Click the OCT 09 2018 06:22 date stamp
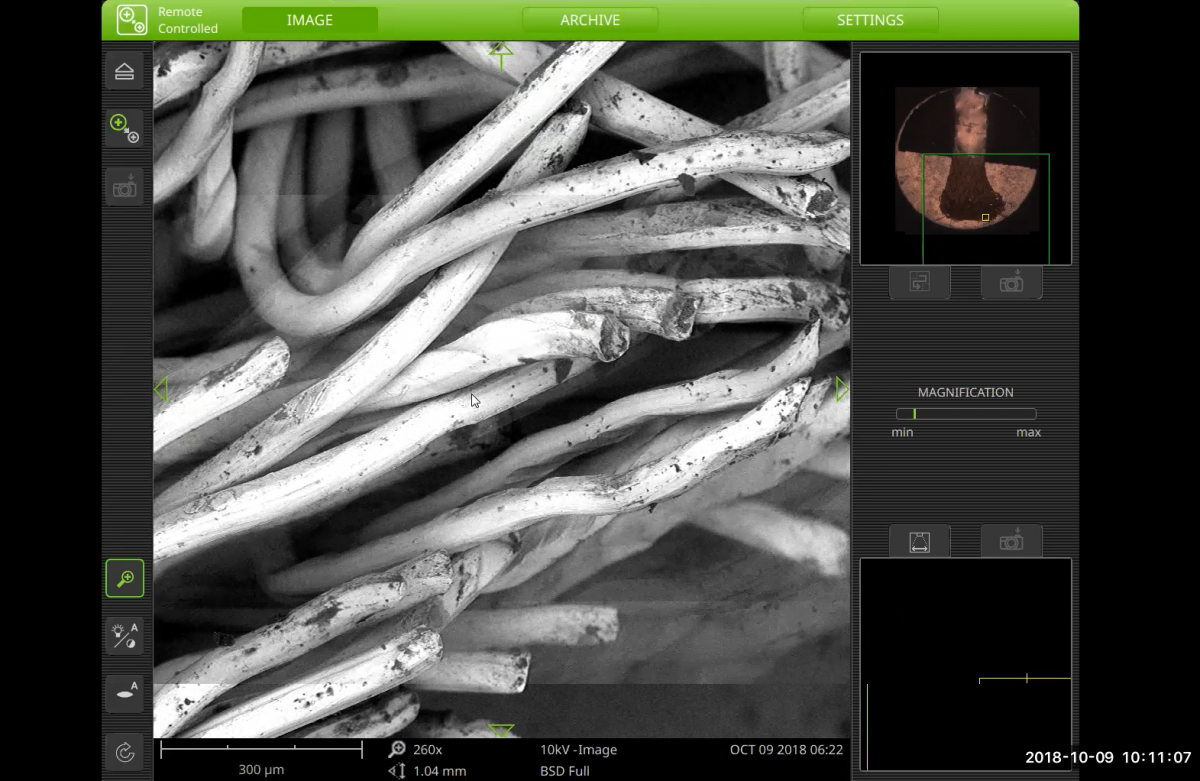The height and width of the screenshot is (781, 1200). [786, 750]
